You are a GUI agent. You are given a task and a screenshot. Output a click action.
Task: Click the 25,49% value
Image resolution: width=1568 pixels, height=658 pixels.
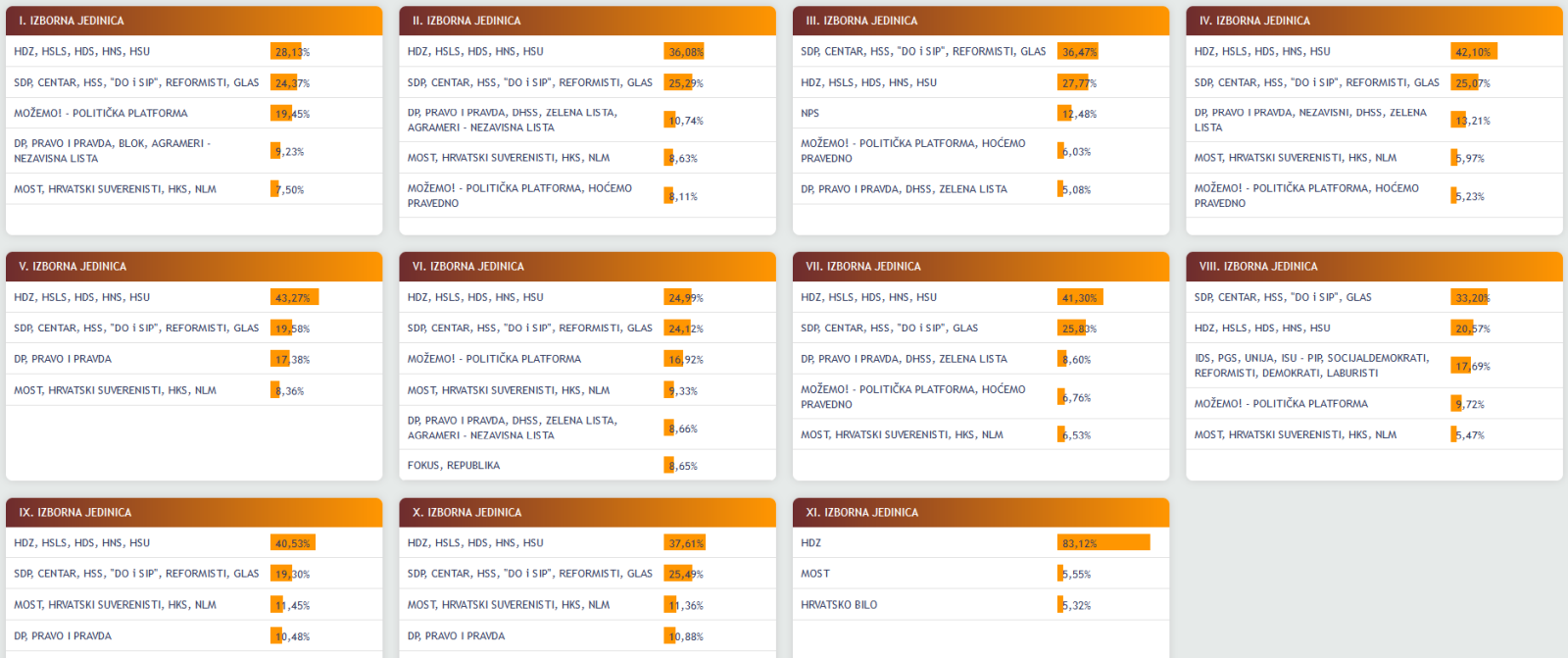click(686, 575)
